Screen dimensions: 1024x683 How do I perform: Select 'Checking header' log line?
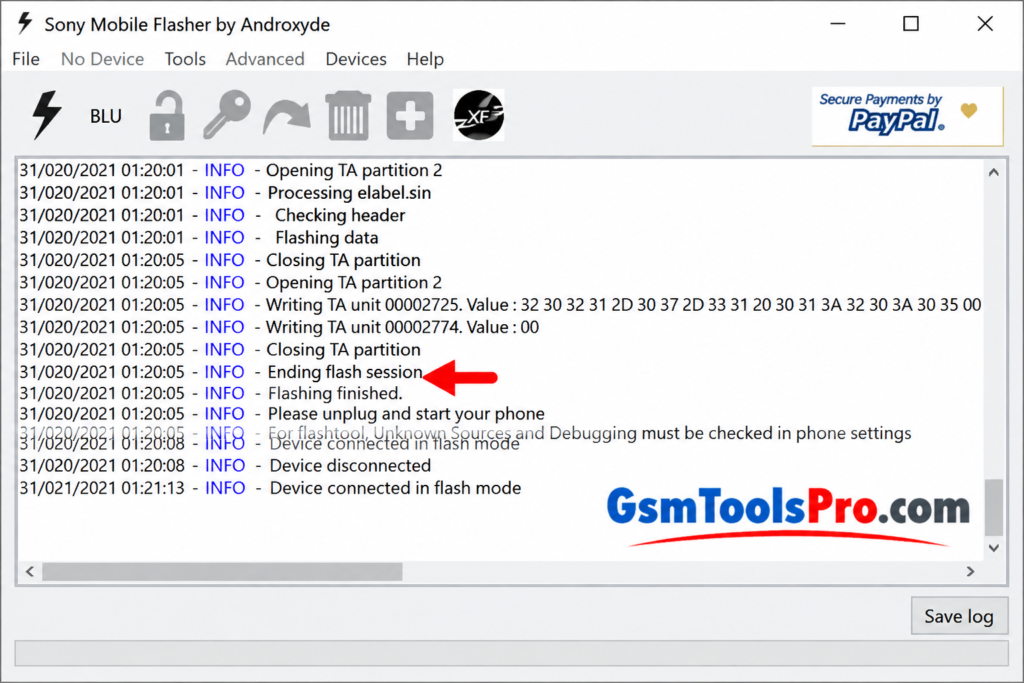point(212,215)
